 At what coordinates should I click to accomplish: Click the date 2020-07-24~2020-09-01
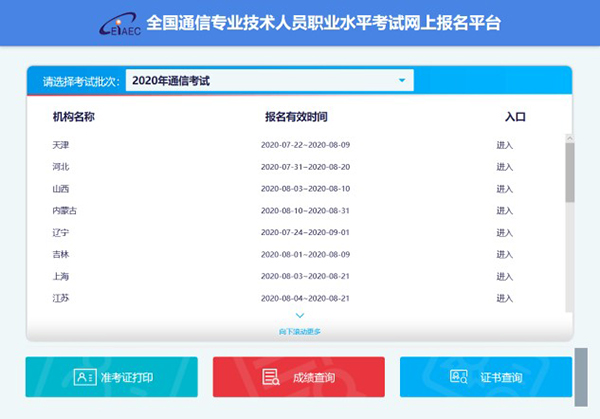tap(305, 232)
